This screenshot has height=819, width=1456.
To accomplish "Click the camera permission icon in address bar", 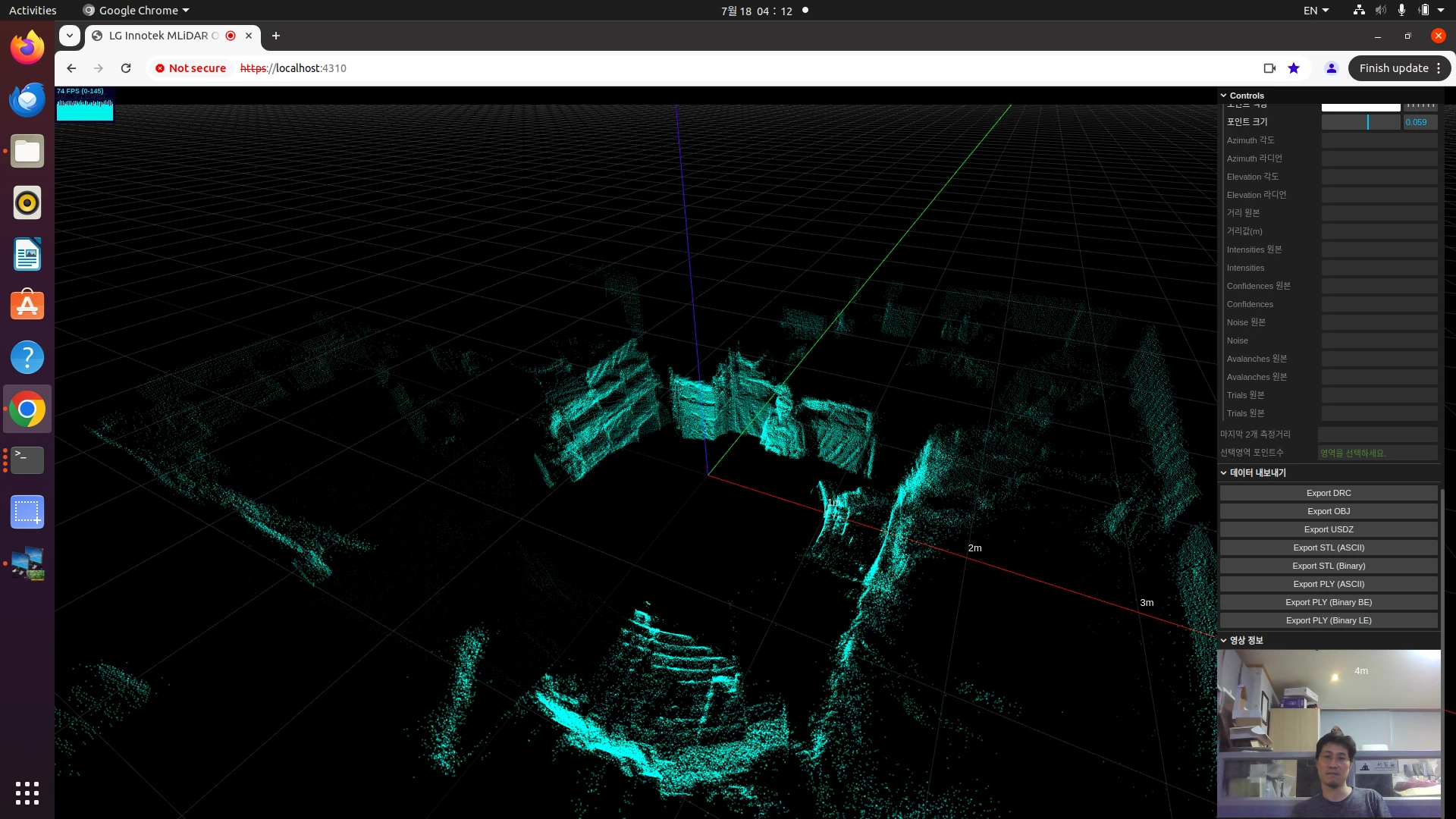I will (1269, 68).
